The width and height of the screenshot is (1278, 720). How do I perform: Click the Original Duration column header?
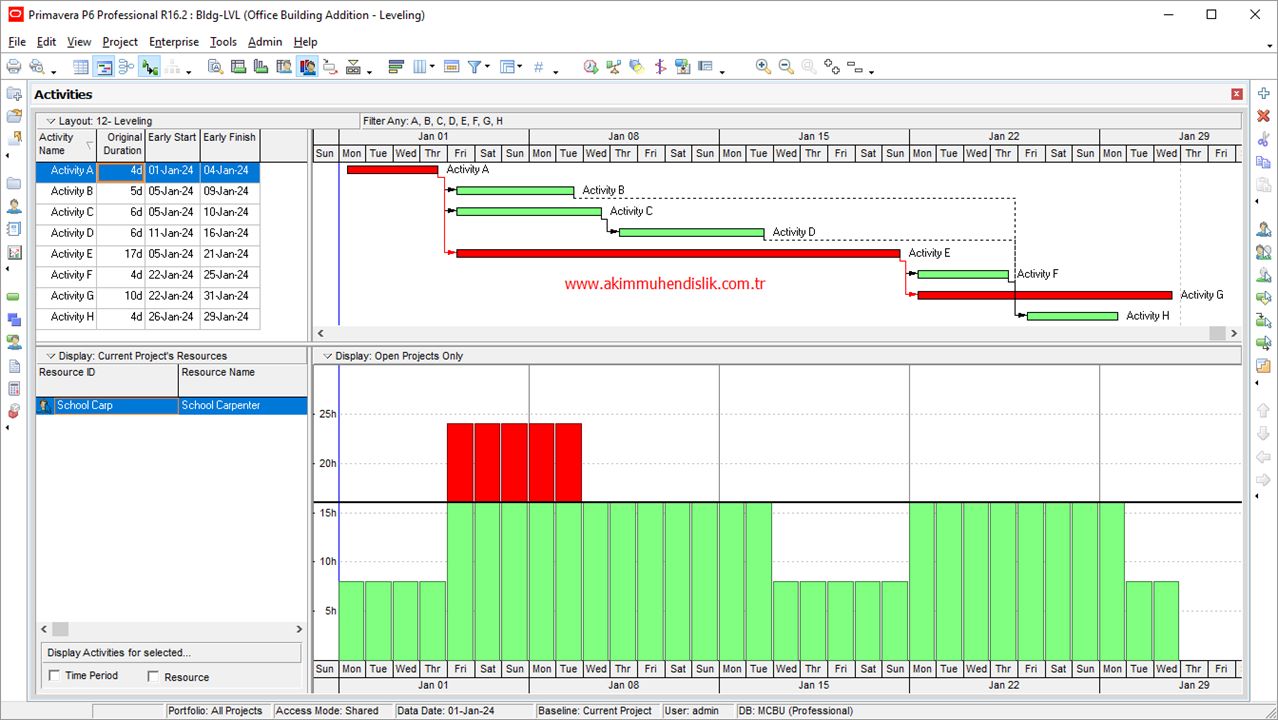pos(121,145)
